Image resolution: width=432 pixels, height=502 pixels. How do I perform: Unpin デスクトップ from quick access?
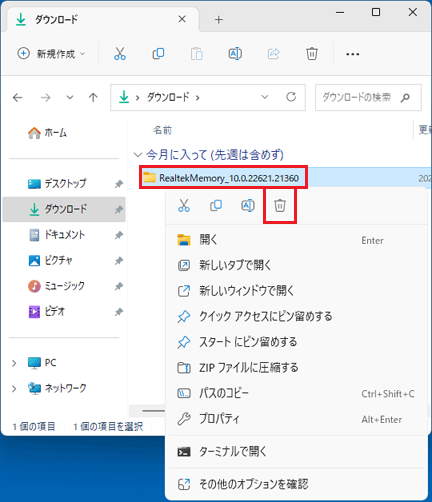(119, 184)
